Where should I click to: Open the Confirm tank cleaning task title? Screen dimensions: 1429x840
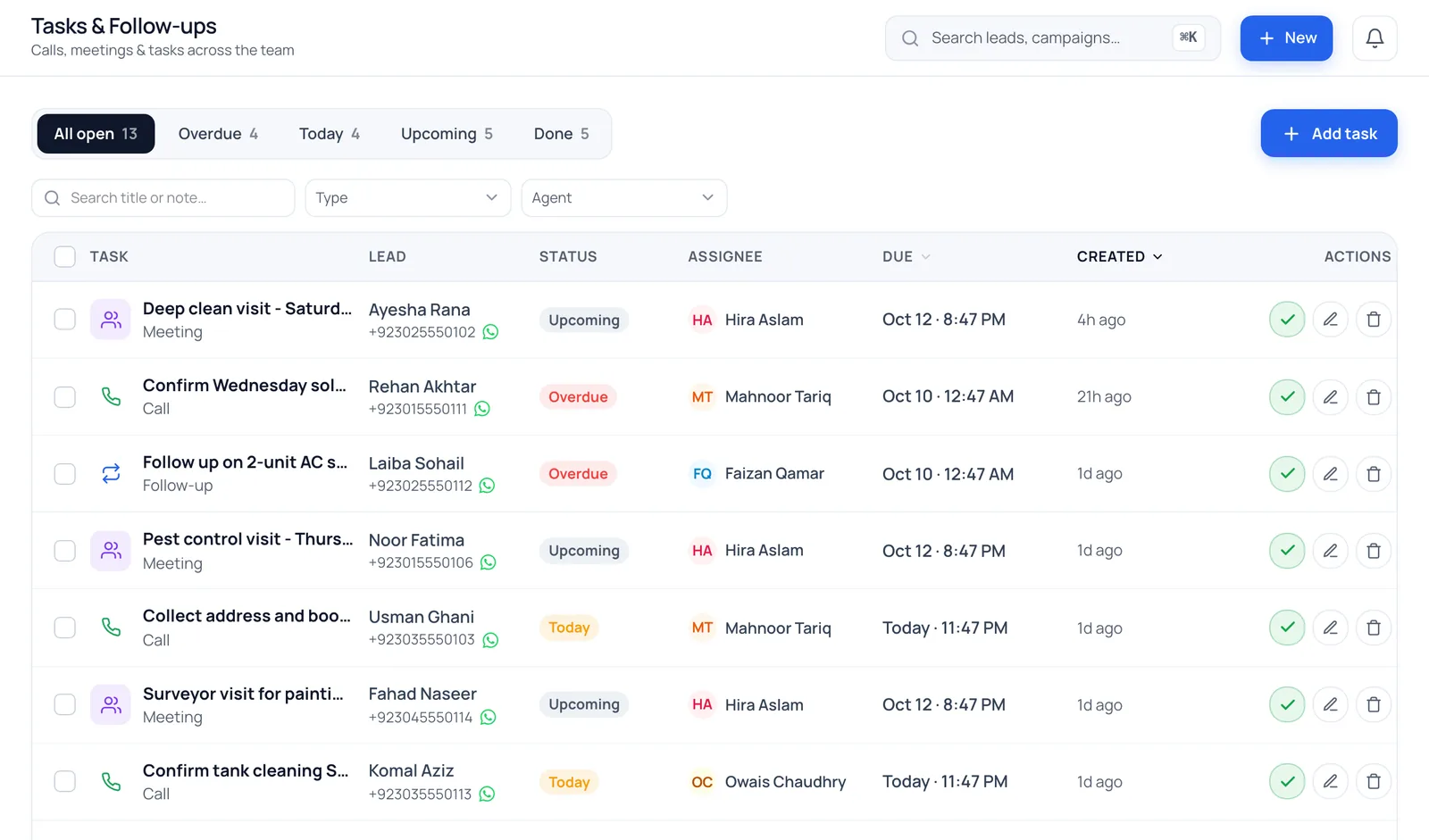(246, 770)
